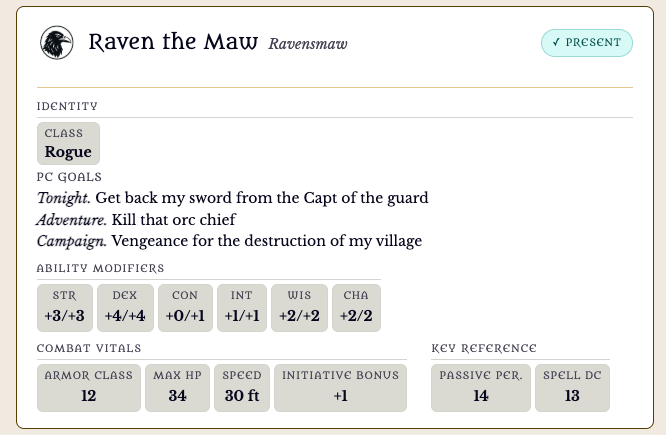Image resolution: width=666 pixels, height=435 pixels.
Task: Select the Rogue class chip
Action: 68,144
